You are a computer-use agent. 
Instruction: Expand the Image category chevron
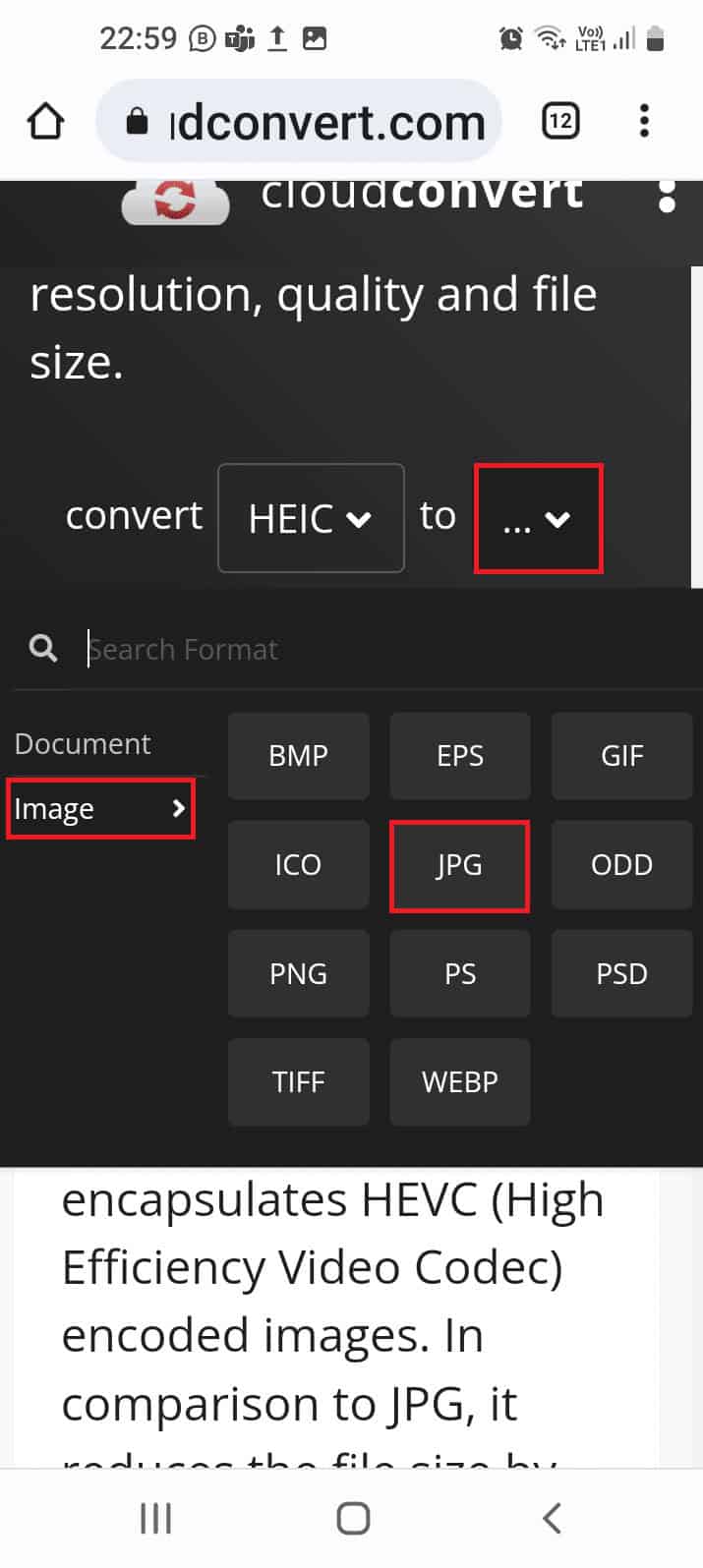click(178, 809)
